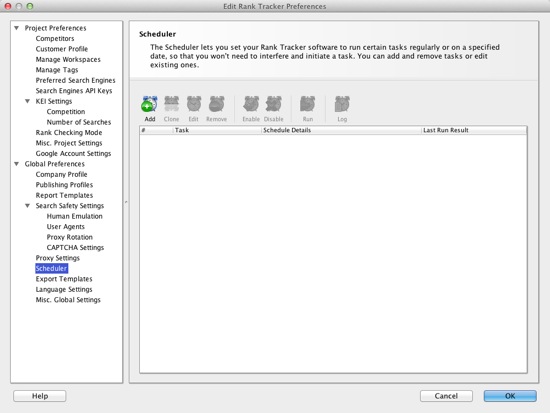Open Search Engines API Keys
The image size is (550, 413).
[74, 91]
